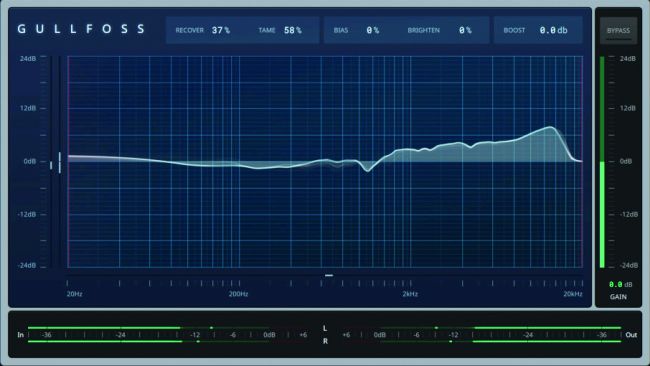
Task: Click the green GAIN level slider
Action: click(602, 162)
